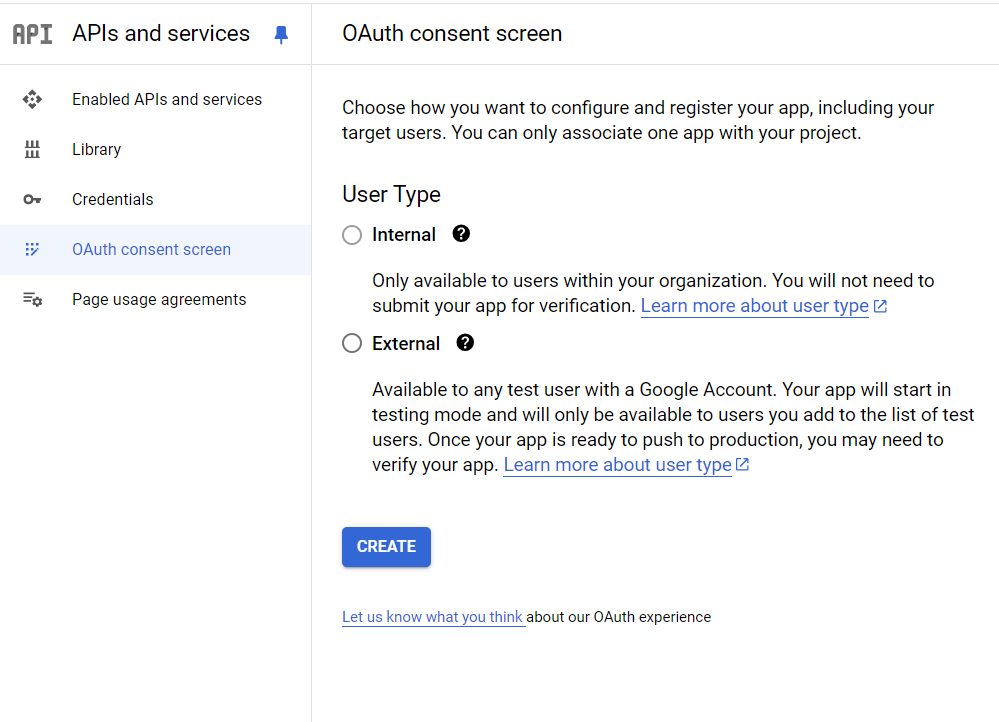Click the API logo icon
The image size is (999, 722).
tap(32, 34)
